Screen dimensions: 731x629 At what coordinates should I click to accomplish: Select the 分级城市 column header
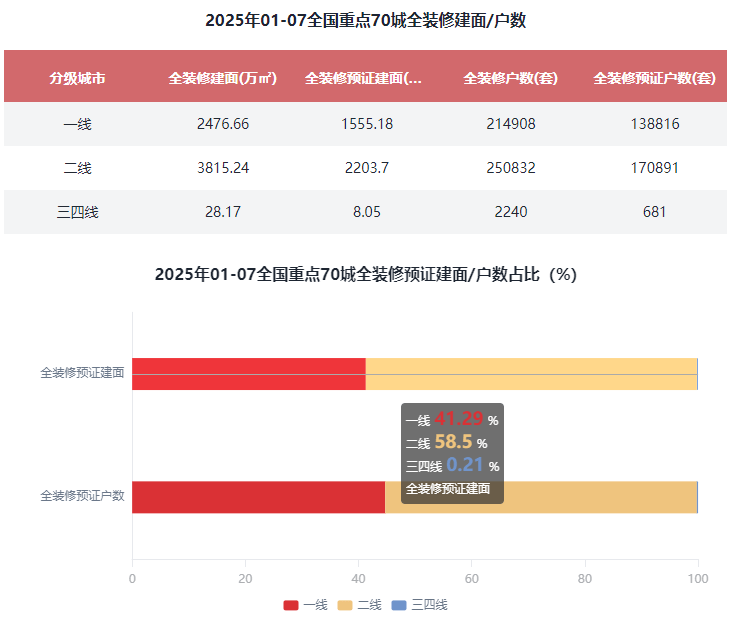pyautogui.click(x=77, y=77)
